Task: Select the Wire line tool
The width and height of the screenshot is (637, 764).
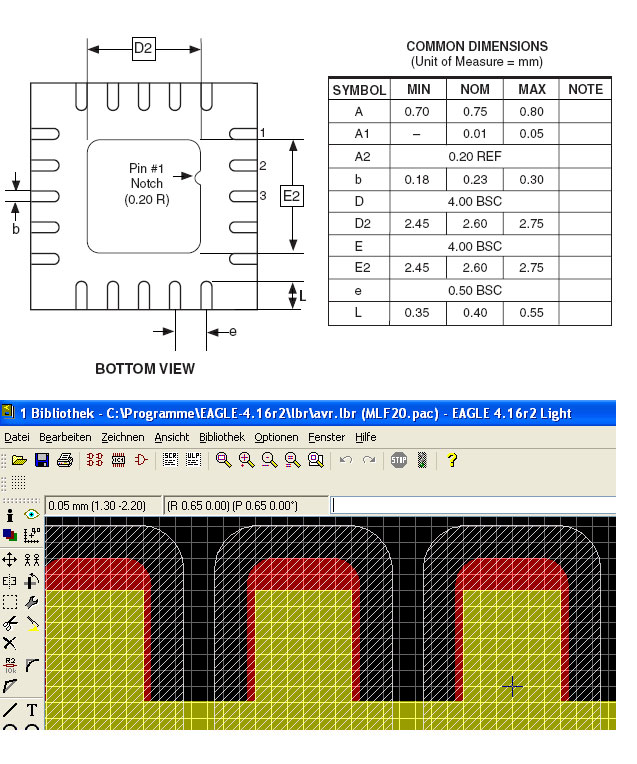Action: point(10,710)
